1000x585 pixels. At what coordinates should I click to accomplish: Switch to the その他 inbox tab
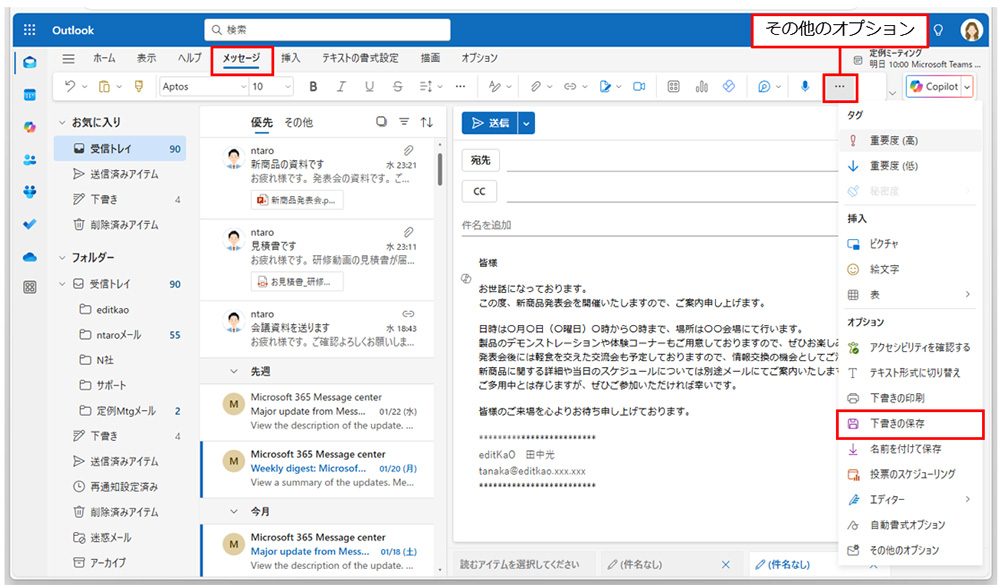pos(298,122)
